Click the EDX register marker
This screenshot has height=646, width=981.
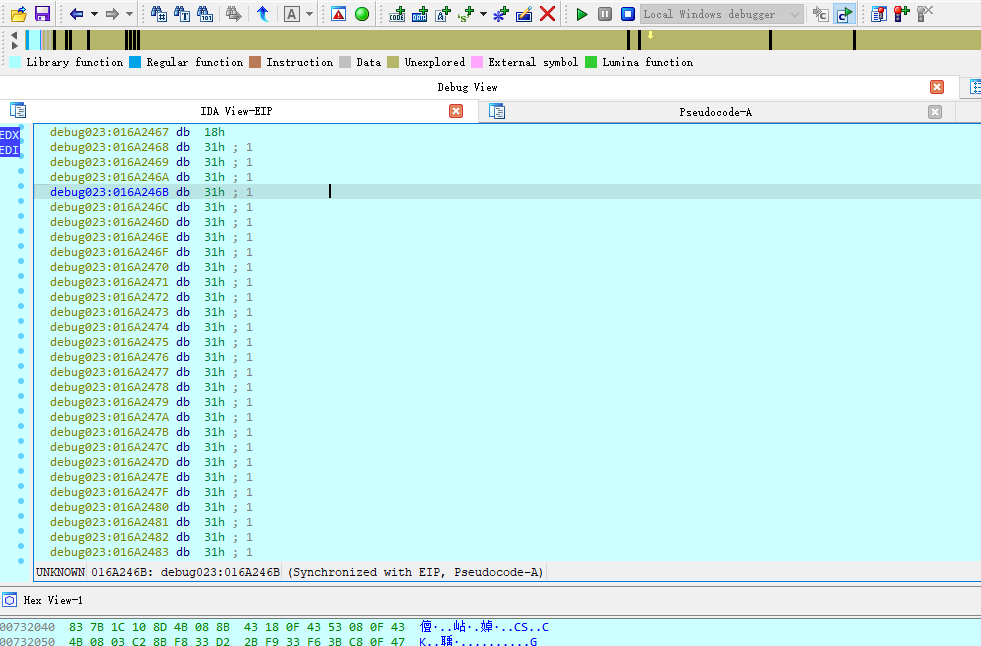(9, 135)
